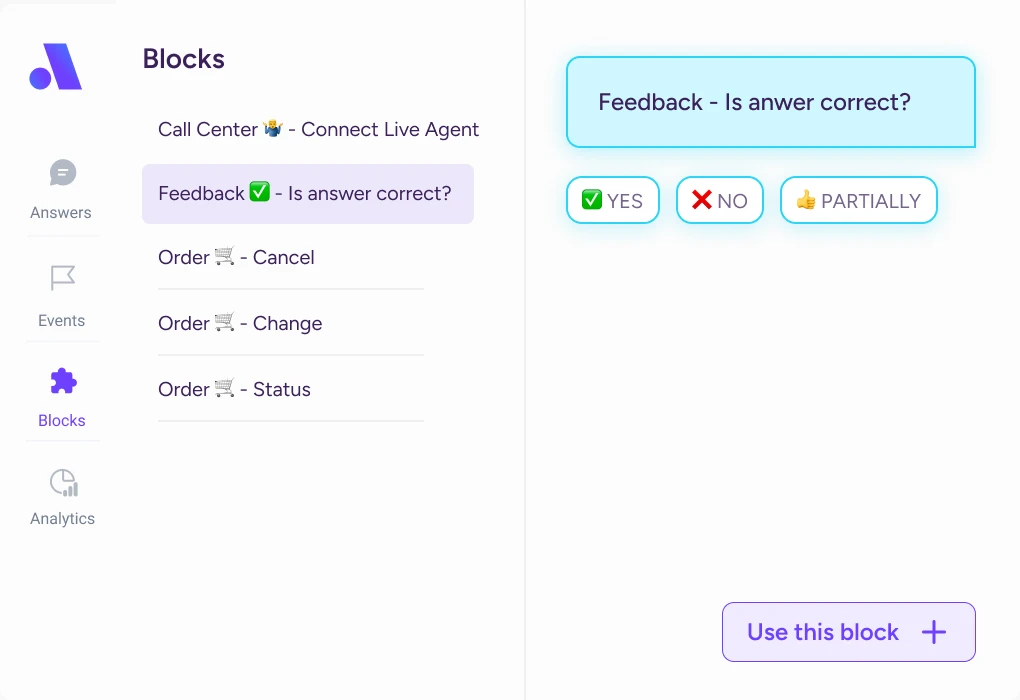Open the Answers chat bubble icon
Image resolution: width=1020 pixels, height=700 pixels.
coord(63,173)
